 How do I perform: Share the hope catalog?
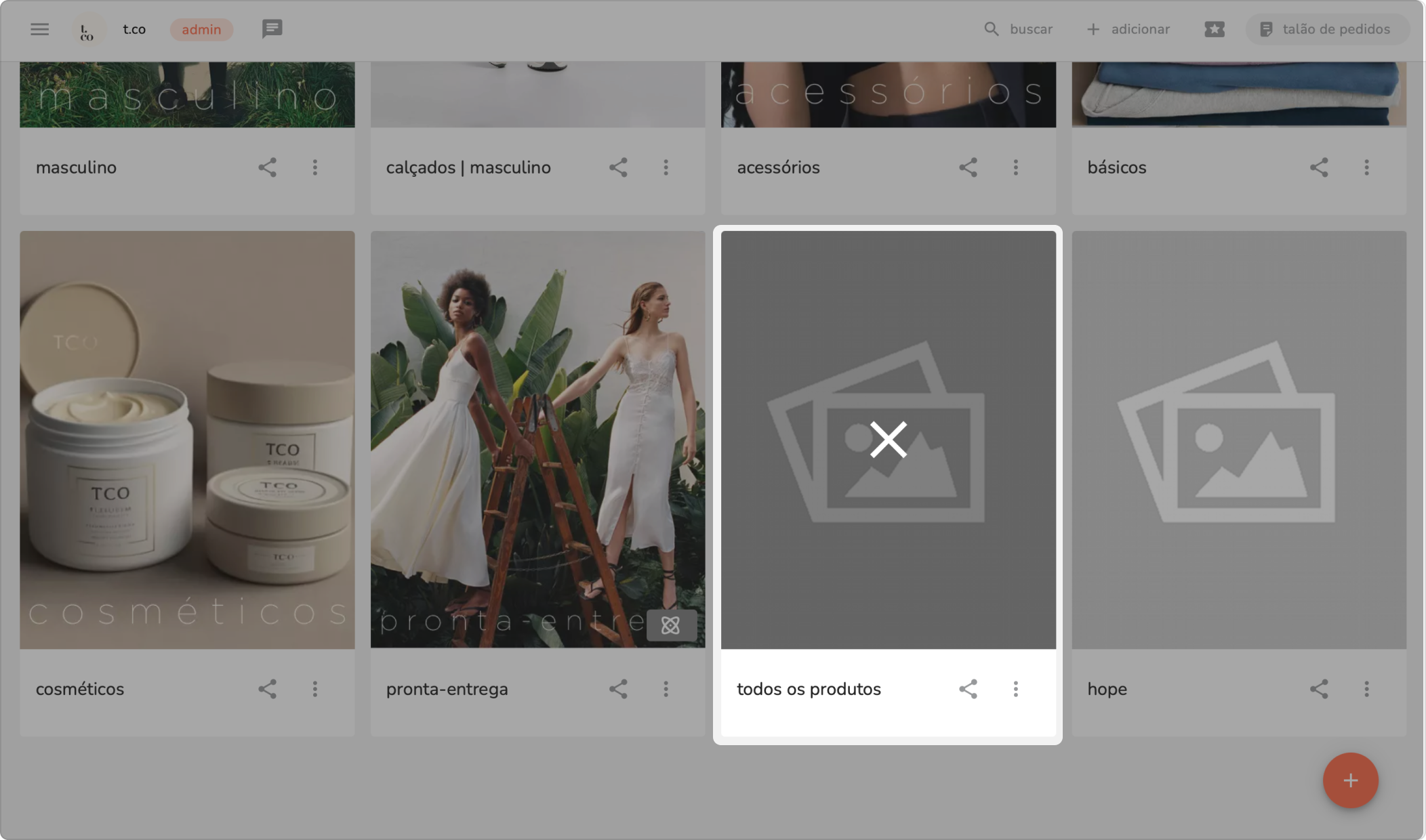(x=1318, y=689)
